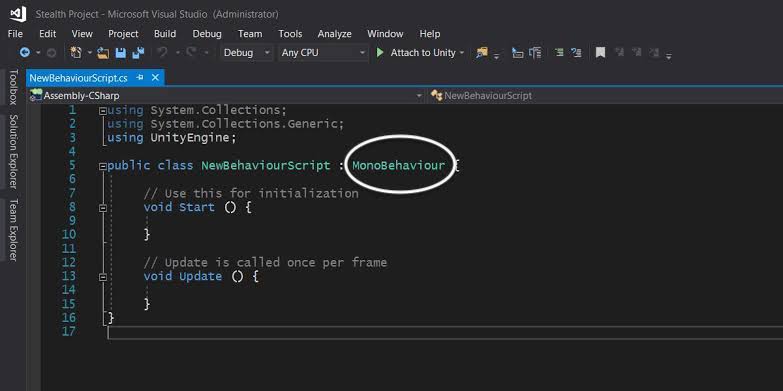Click the Navigate Forward arrow icon
The image size is (783, 391).
tap(51, 52)
